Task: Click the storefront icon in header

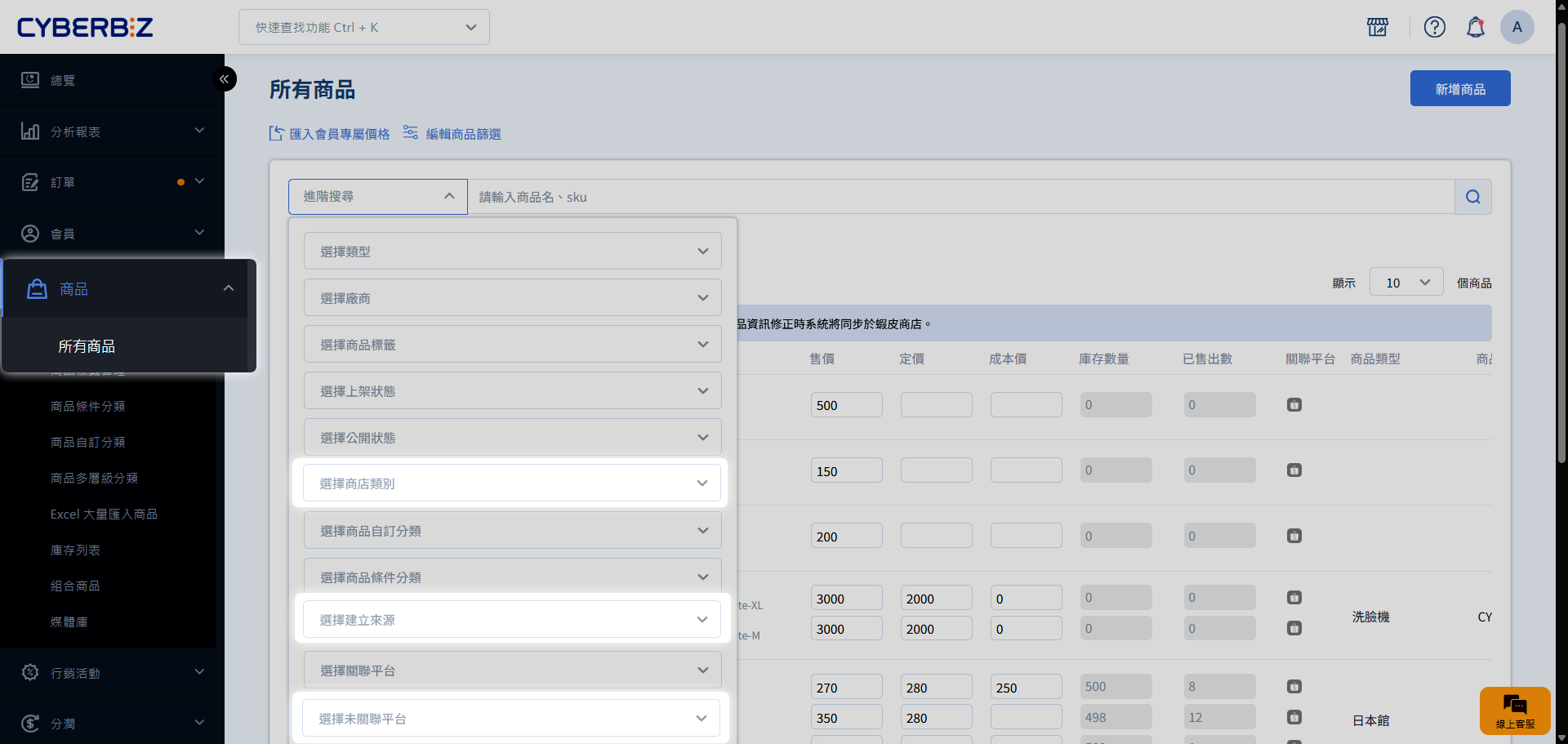Action: tap(1378, 27)
